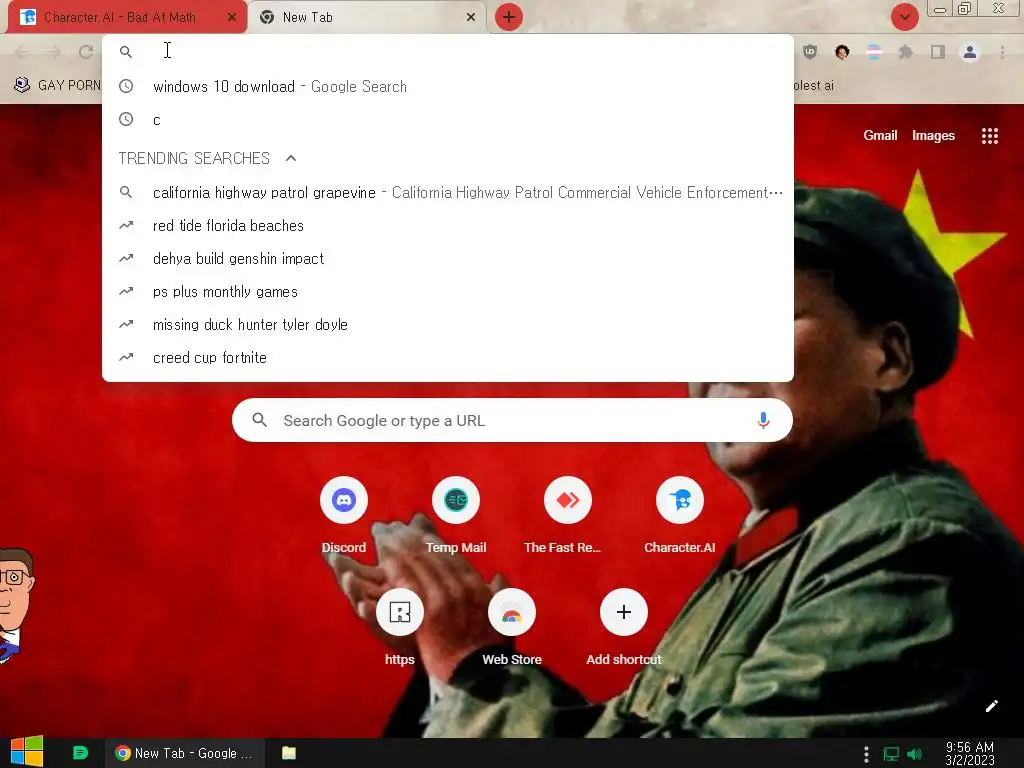The image size is (1024, 768).
Task: Open the Google apps grid
Action: pyautogui.click(x=989, y=136)
